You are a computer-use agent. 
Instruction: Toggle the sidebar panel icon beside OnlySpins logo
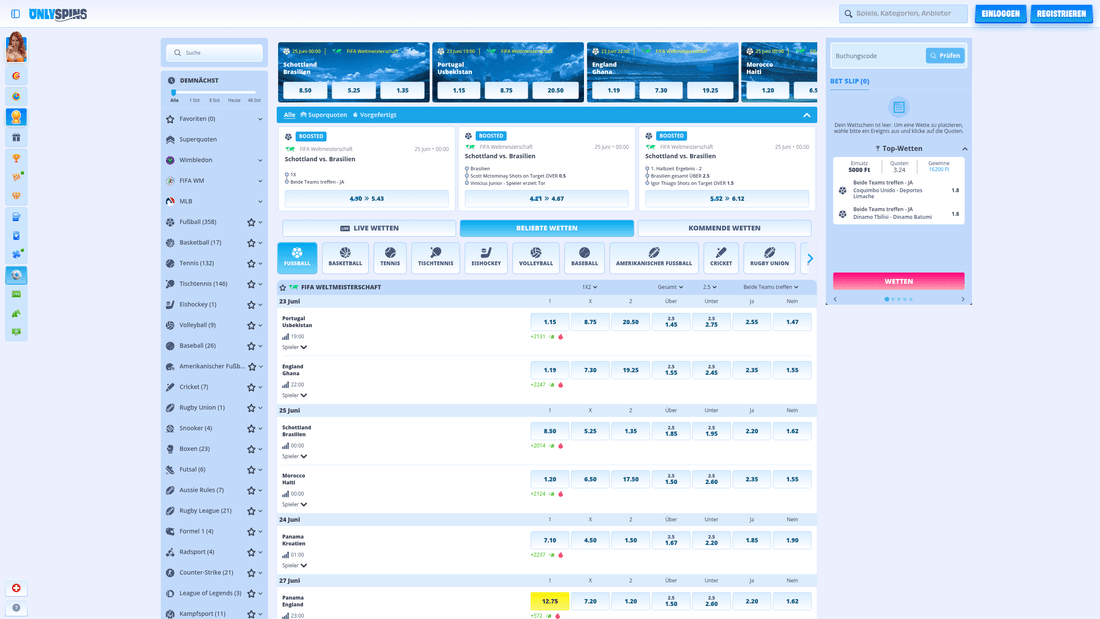15,14
